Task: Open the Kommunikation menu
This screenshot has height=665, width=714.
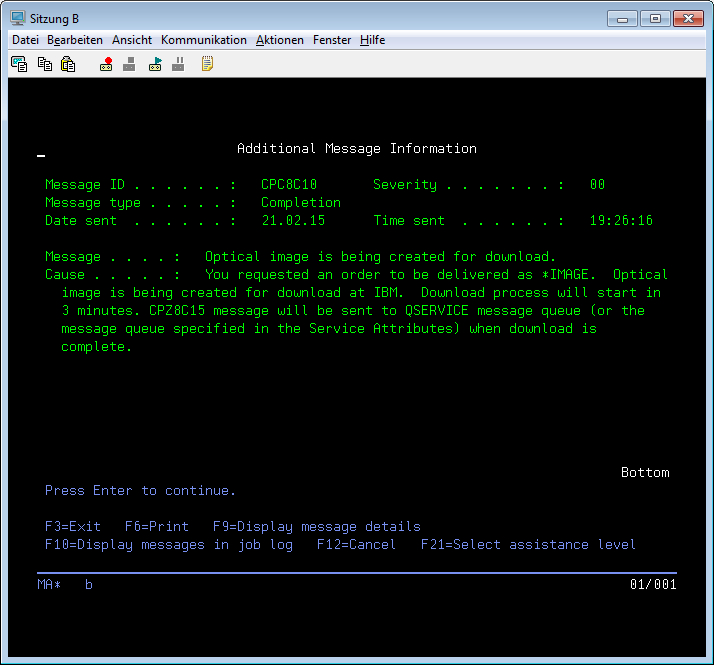Action: click(204, 40)
